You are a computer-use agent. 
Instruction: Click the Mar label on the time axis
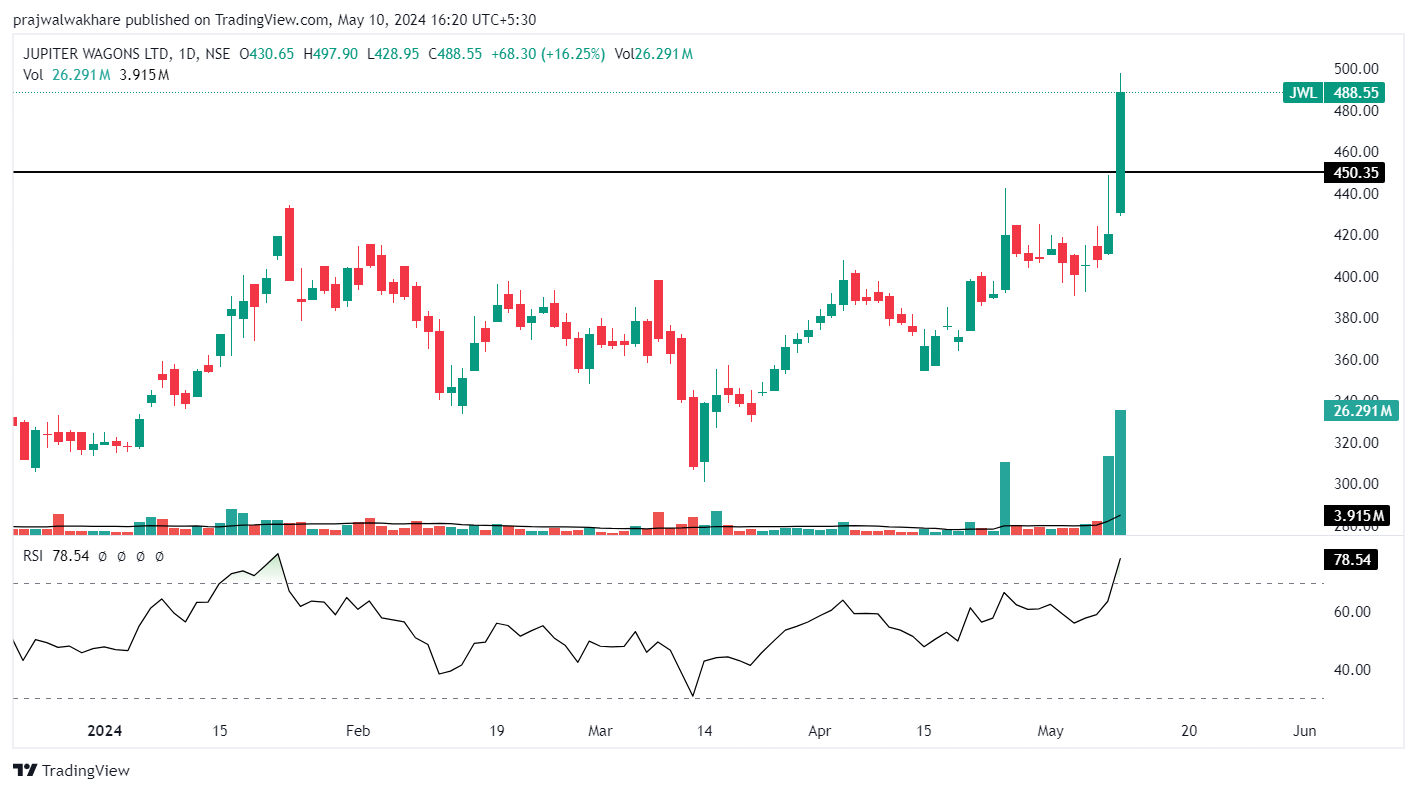coord(600,731)
